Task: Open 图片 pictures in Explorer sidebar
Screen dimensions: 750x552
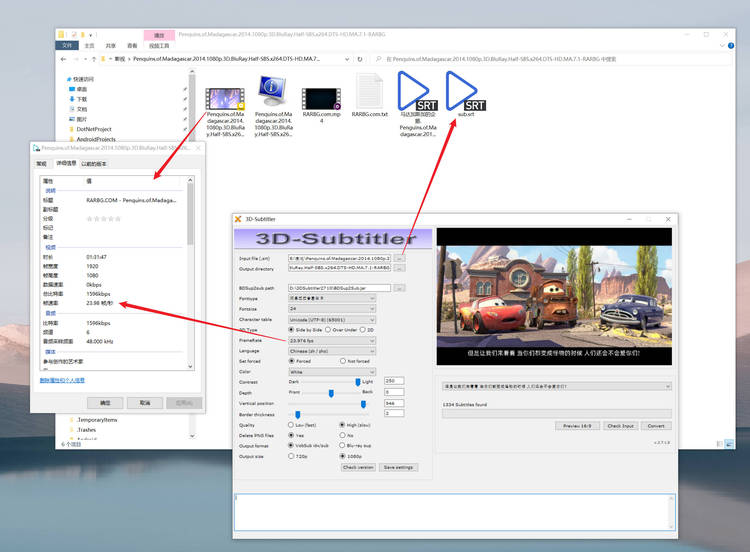Action: click(x=78, y=119)
